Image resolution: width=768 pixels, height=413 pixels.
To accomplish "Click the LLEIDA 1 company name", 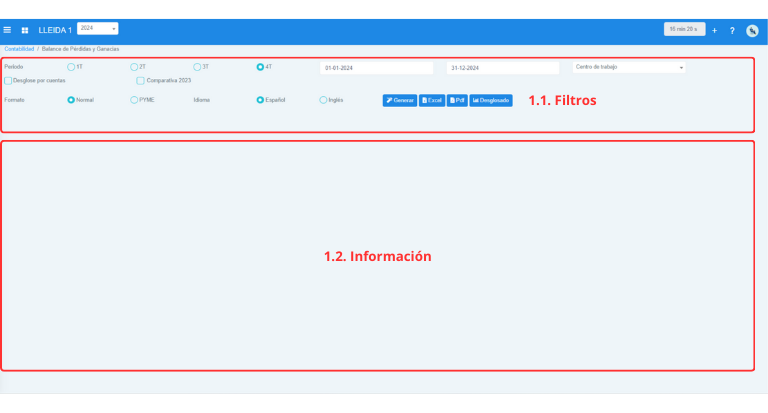I will point(55,30).
